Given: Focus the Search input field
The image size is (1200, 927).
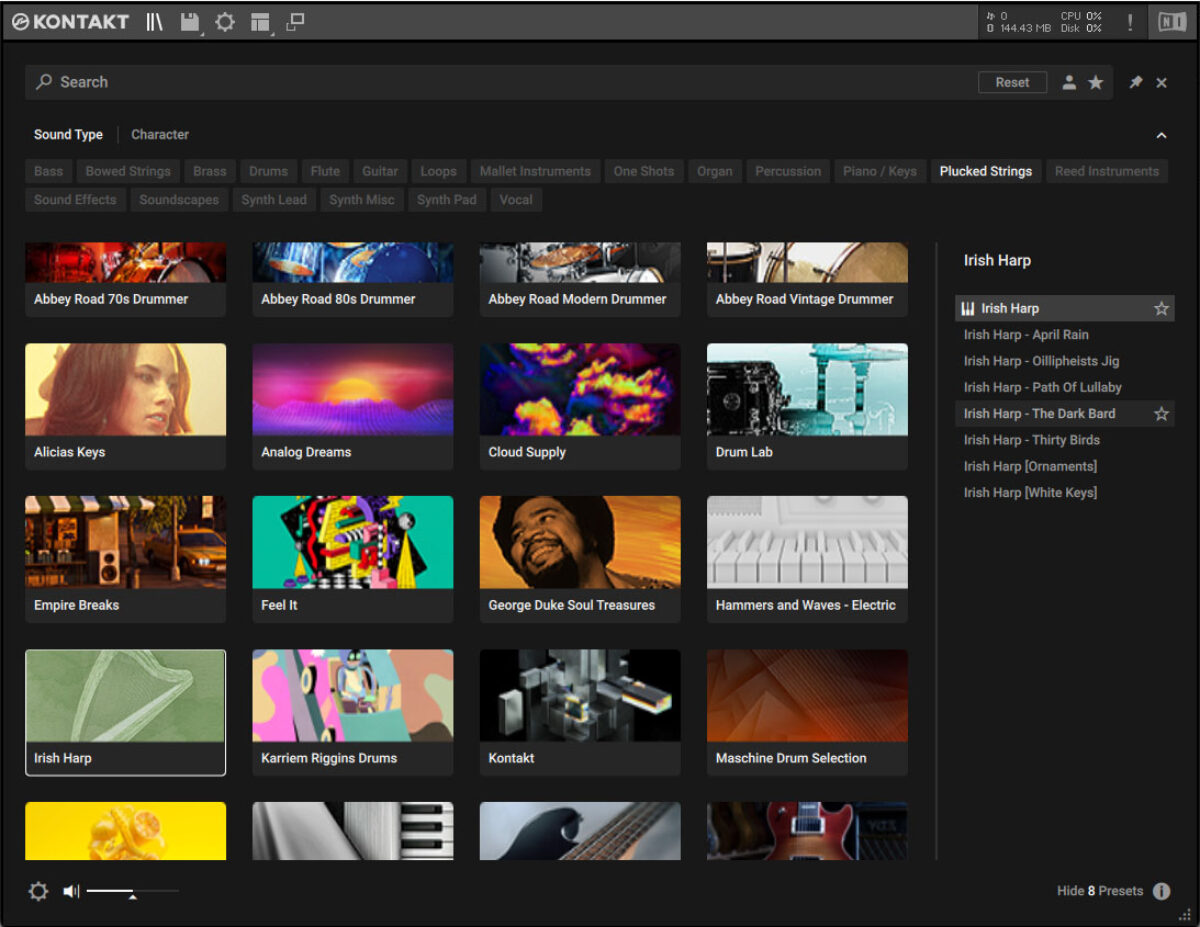Looking at the screenshot, I should pos(500,82).
